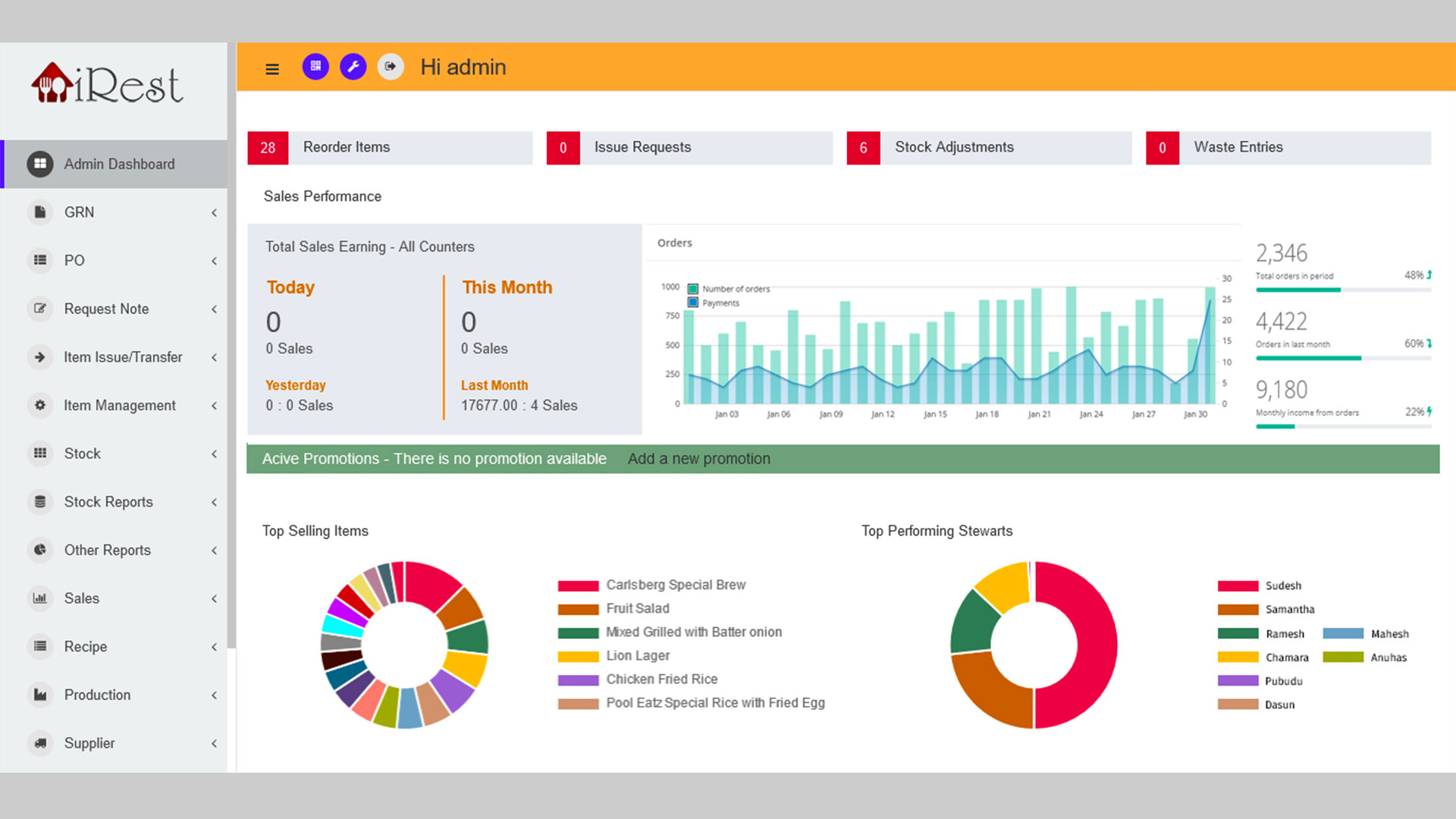Open the Stock Reports menu item

(114, 502)
